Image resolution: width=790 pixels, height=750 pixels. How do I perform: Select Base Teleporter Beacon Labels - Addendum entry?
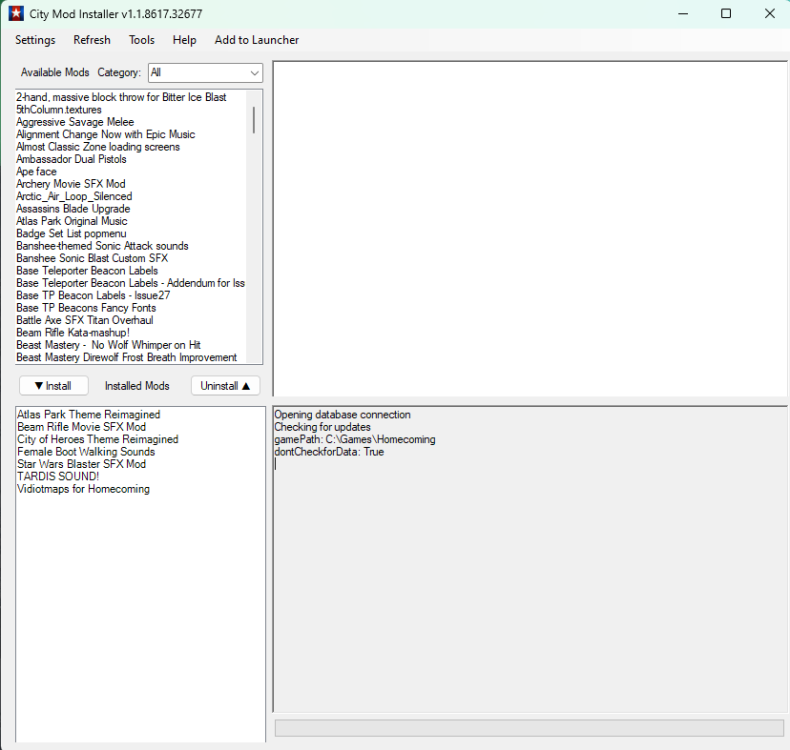[x=130, y=283]
